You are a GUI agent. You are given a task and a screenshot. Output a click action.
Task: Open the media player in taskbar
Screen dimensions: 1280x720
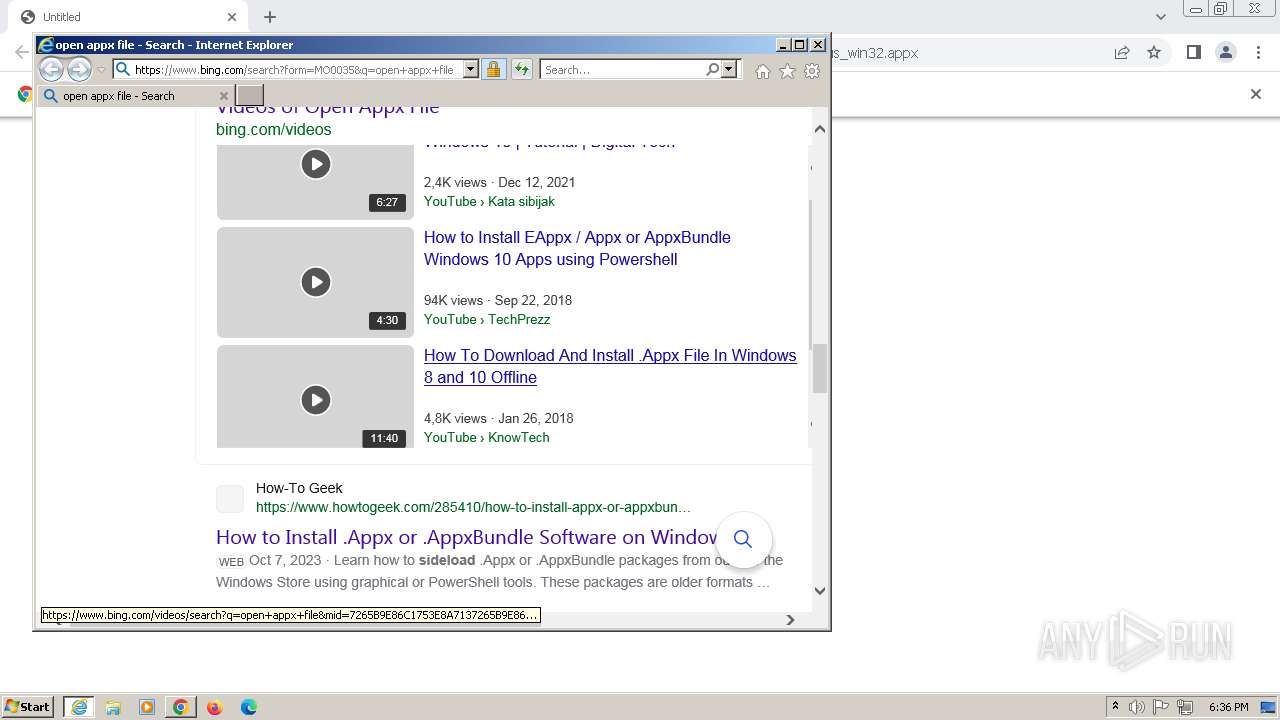click(147, 707)
